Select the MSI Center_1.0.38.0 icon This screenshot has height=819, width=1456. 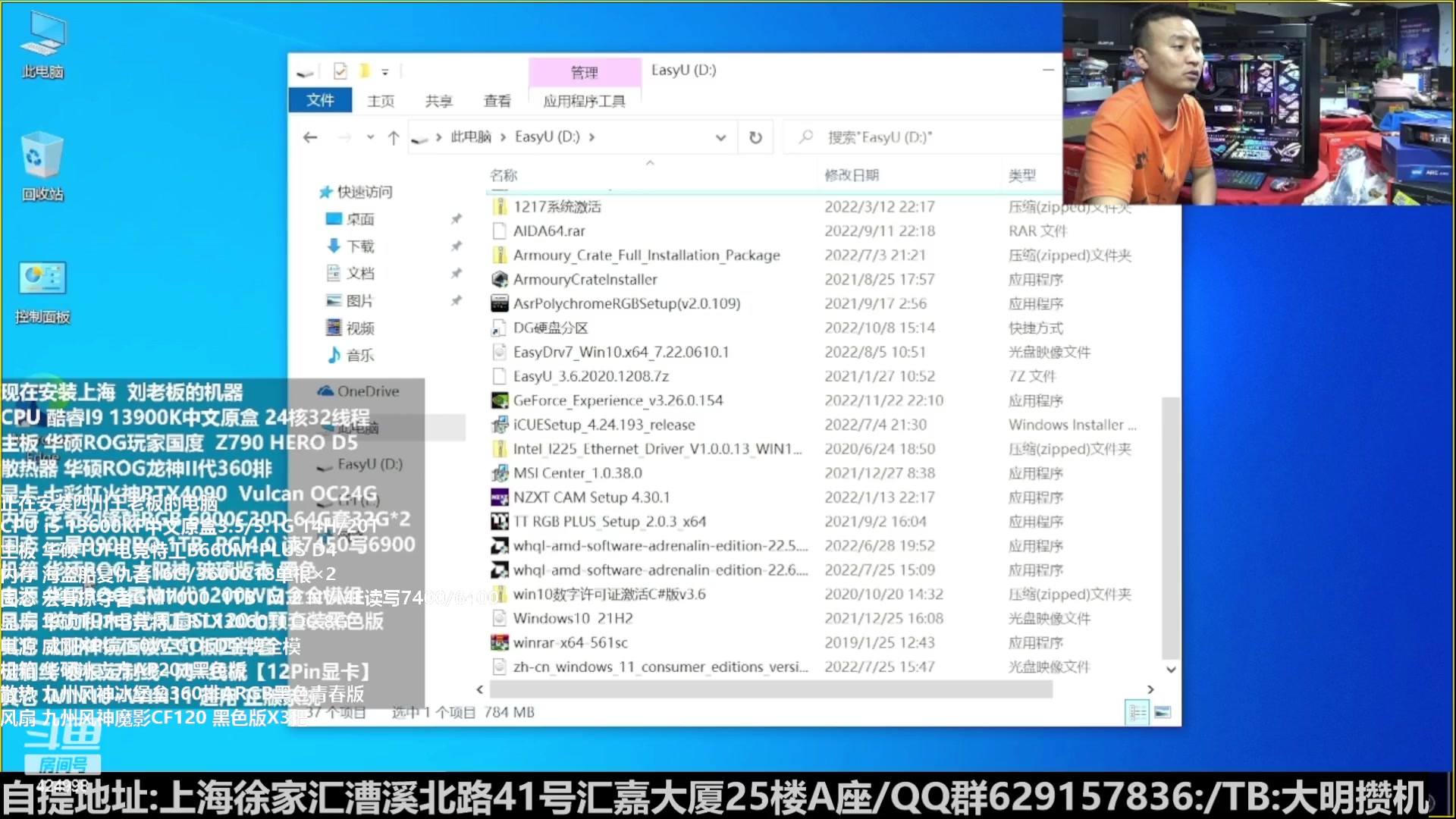click(x=499, y=473)
